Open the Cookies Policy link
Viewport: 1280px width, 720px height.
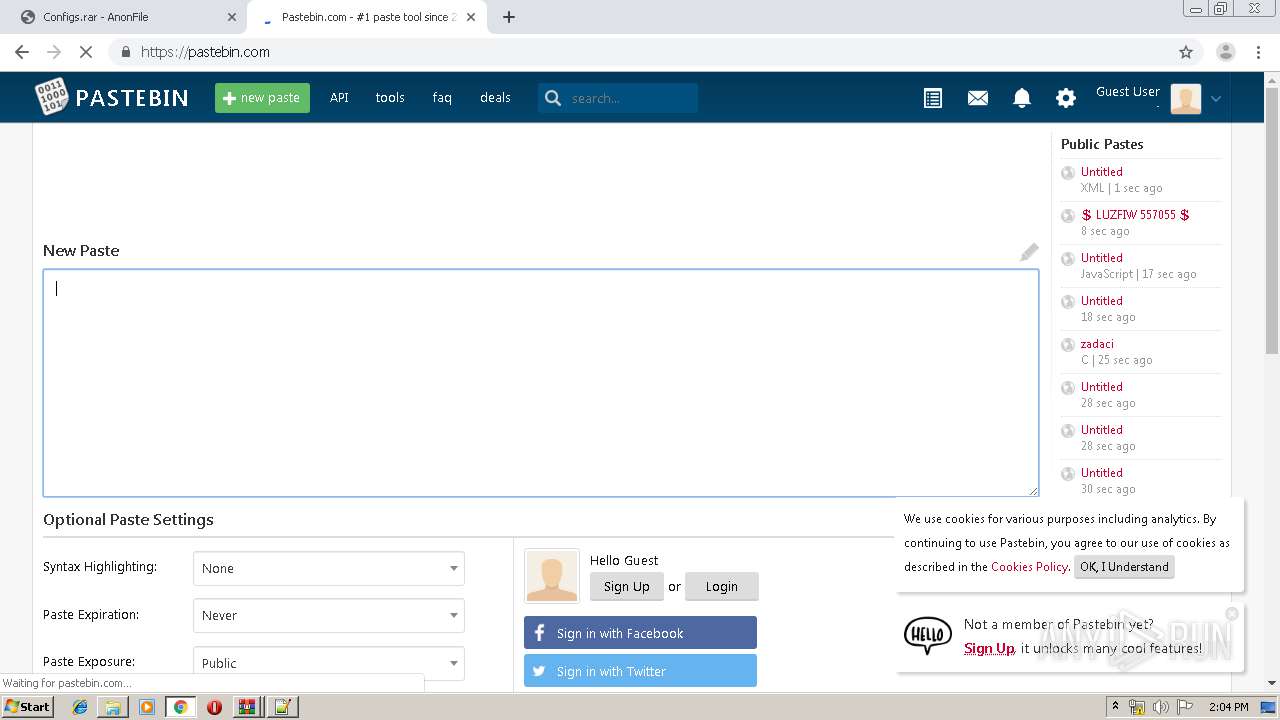pyautogui.click(x=1029, y=566)
